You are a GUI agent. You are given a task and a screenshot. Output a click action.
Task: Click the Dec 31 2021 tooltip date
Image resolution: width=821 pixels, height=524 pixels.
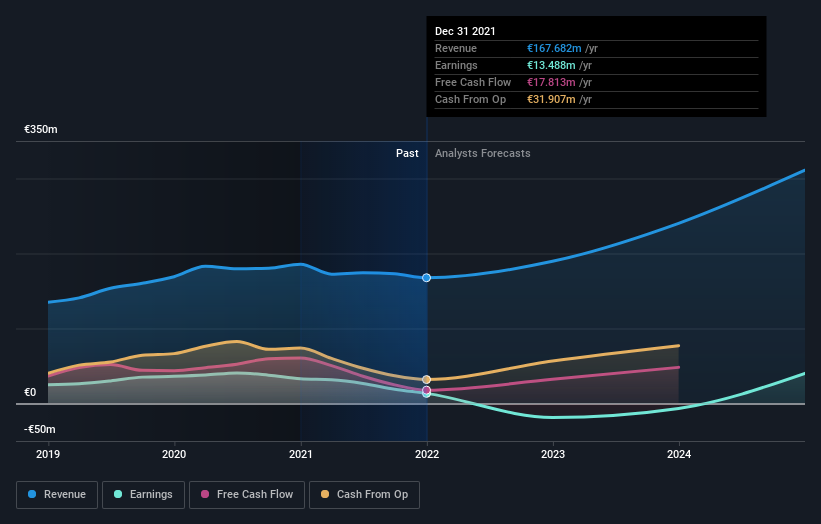click(465, 31)
